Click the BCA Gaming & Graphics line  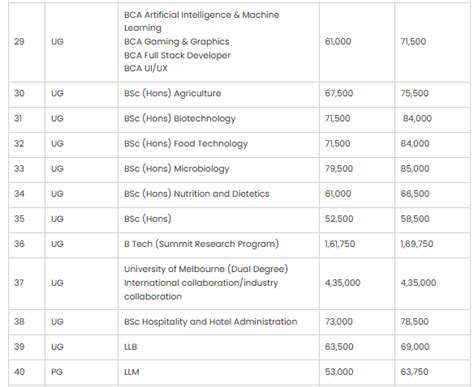[176, 42]
